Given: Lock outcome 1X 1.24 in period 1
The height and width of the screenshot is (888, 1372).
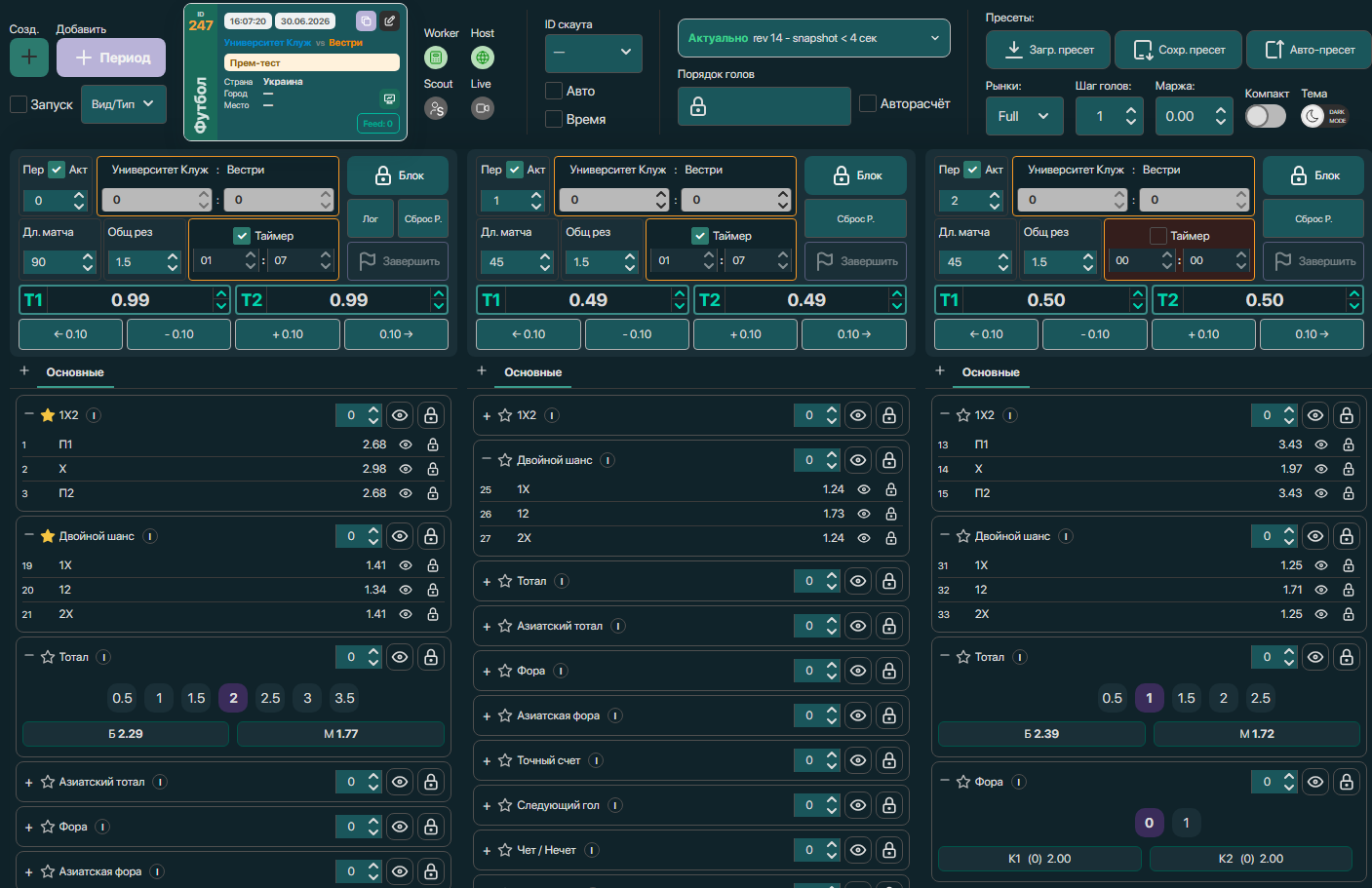Looking at the screenshot, I should (x=891, y=489).
